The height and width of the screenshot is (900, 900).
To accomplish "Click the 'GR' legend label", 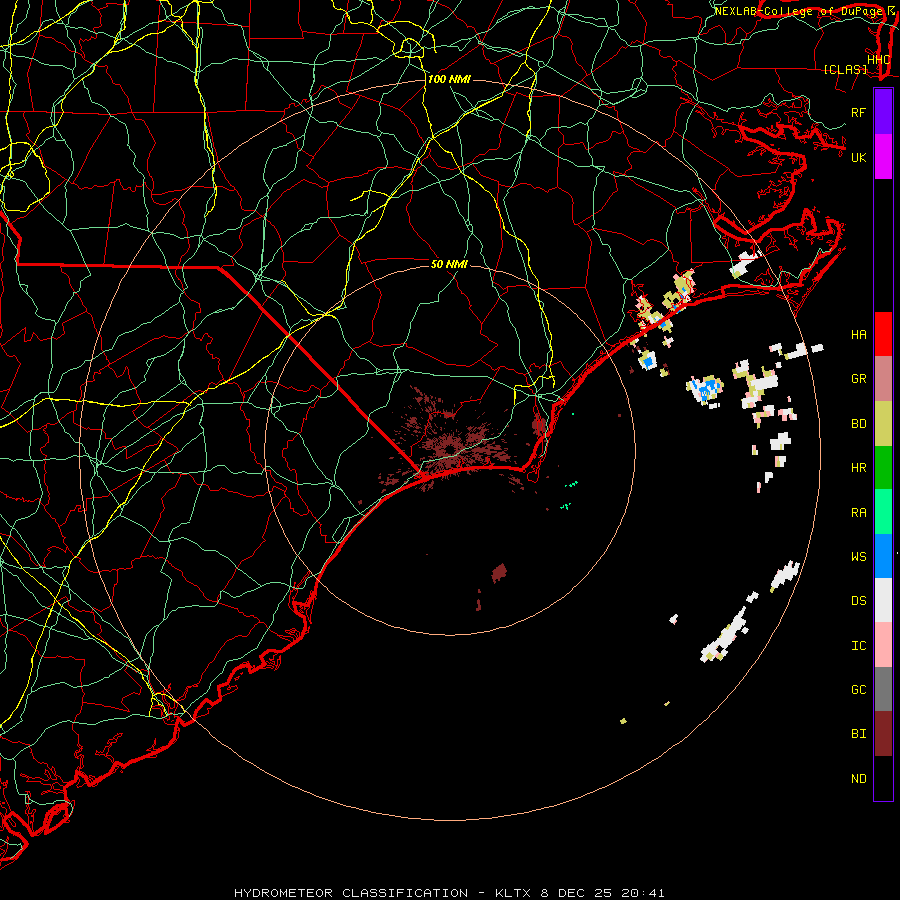I will (858, 379).
